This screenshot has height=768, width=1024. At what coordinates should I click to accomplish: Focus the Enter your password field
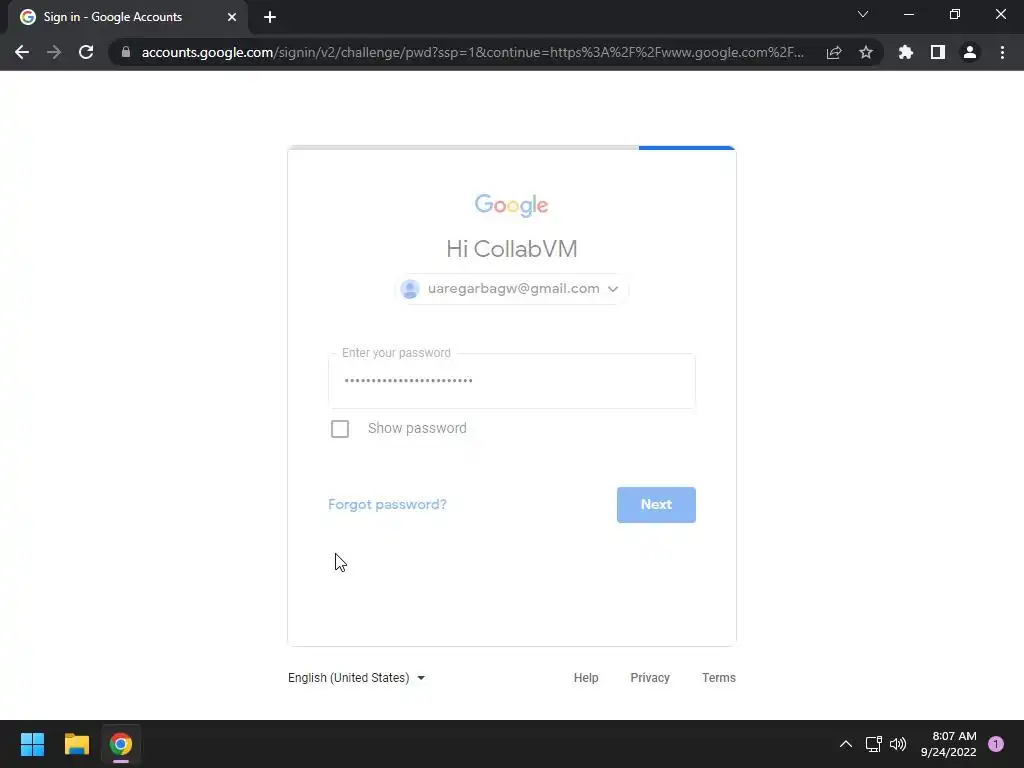point(512,381)
